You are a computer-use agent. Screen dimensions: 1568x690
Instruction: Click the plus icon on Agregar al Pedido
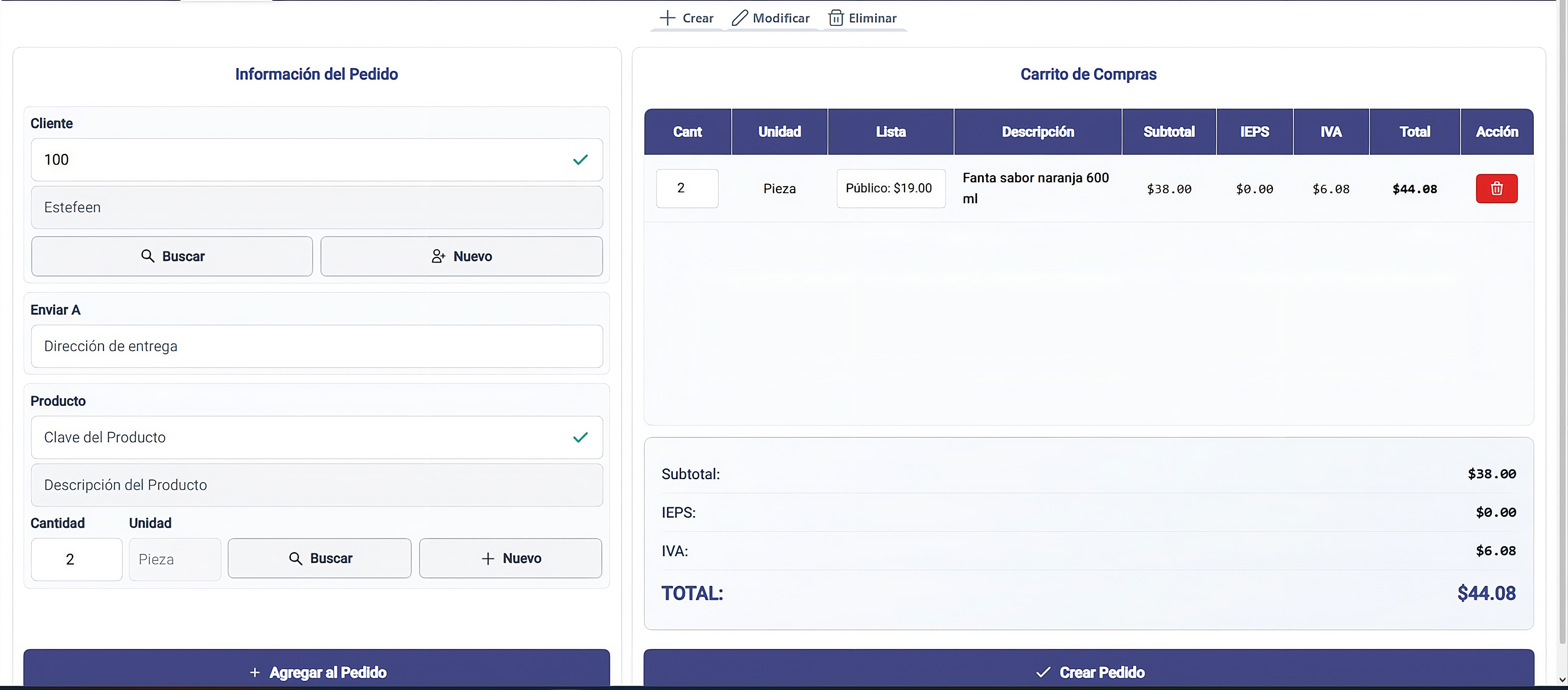coord(255,672)
